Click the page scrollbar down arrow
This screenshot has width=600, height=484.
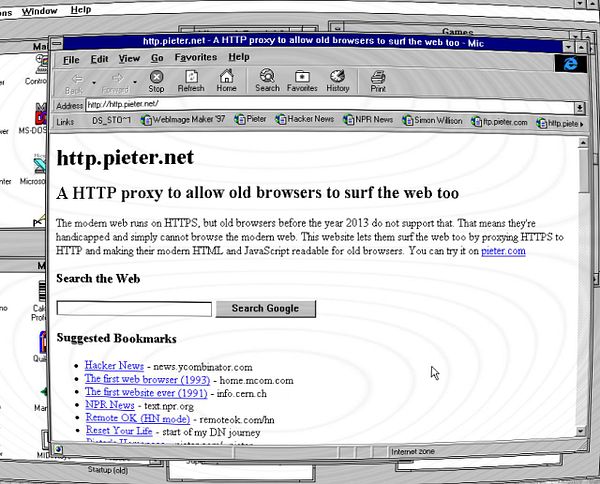581,431
